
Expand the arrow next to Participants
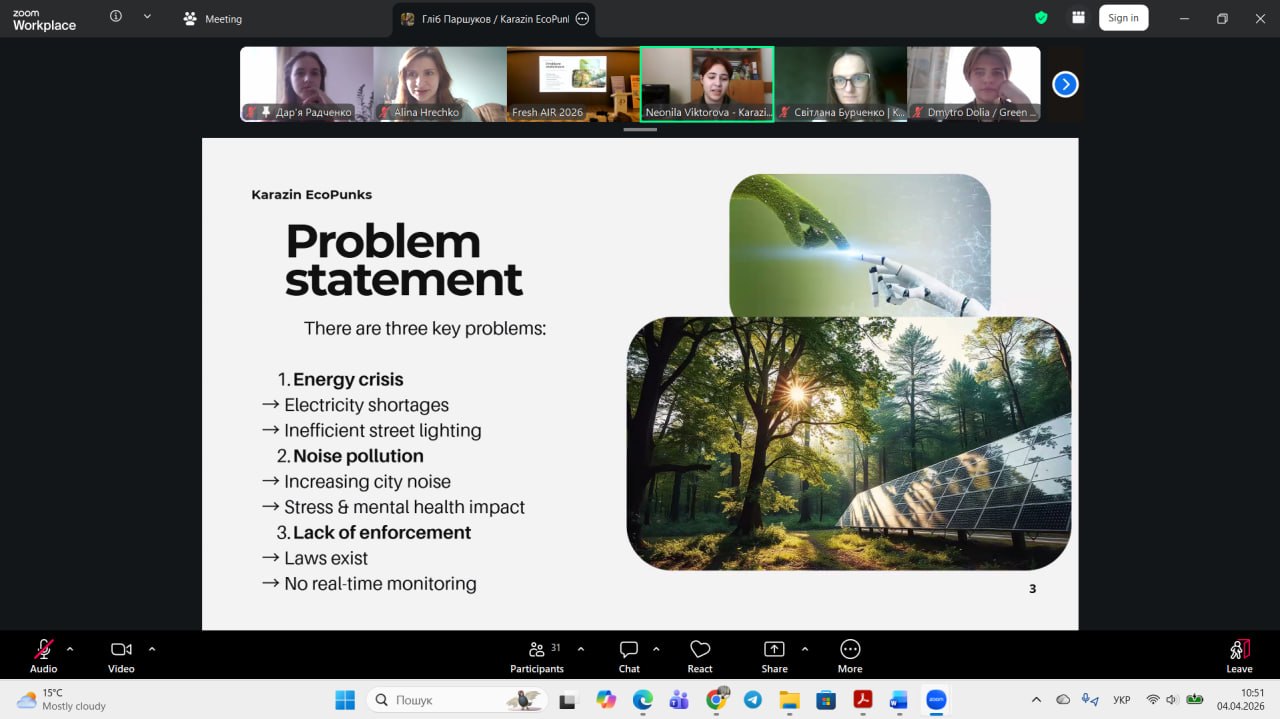[x=581, y=649]
